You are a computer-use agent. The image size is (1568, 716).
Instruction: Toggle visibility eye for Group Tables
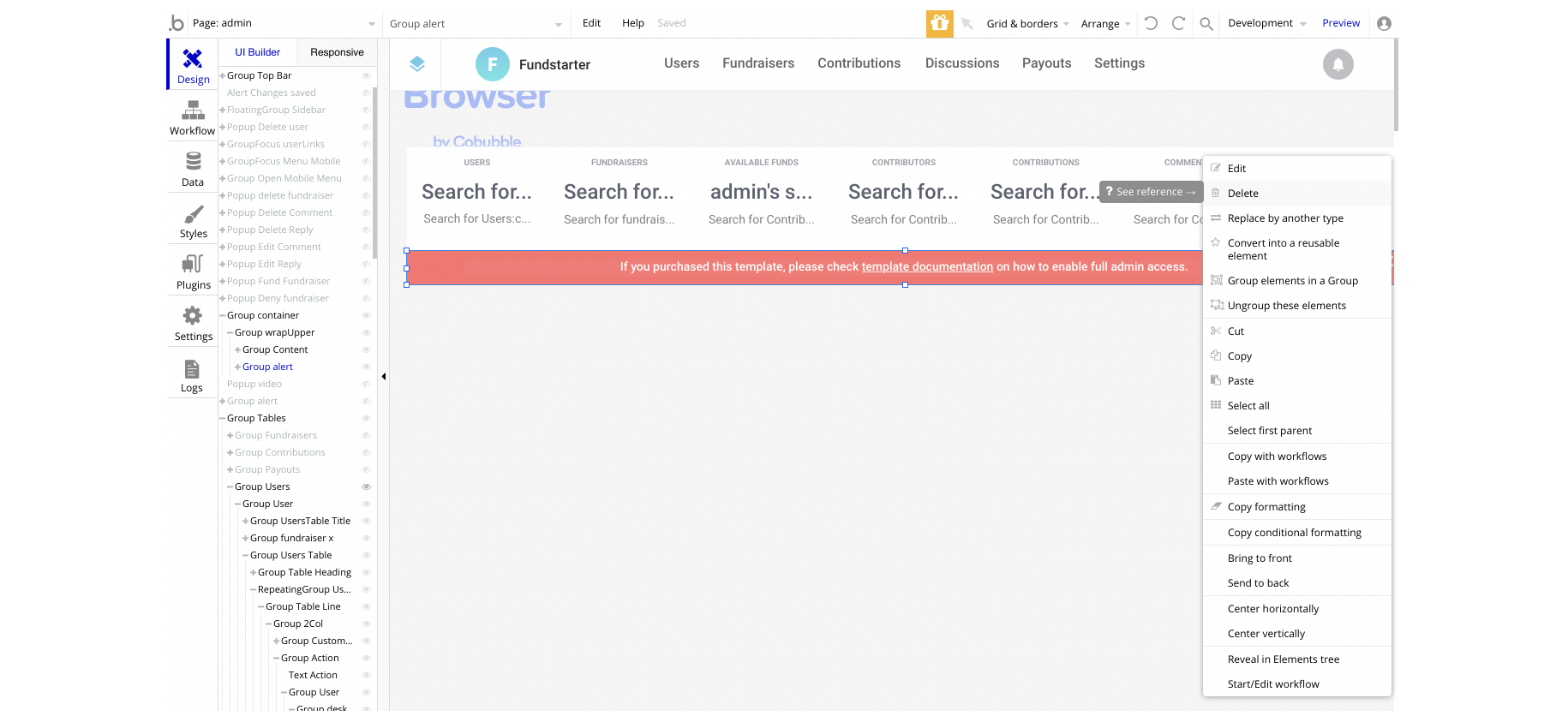click(x=366, y=419)
